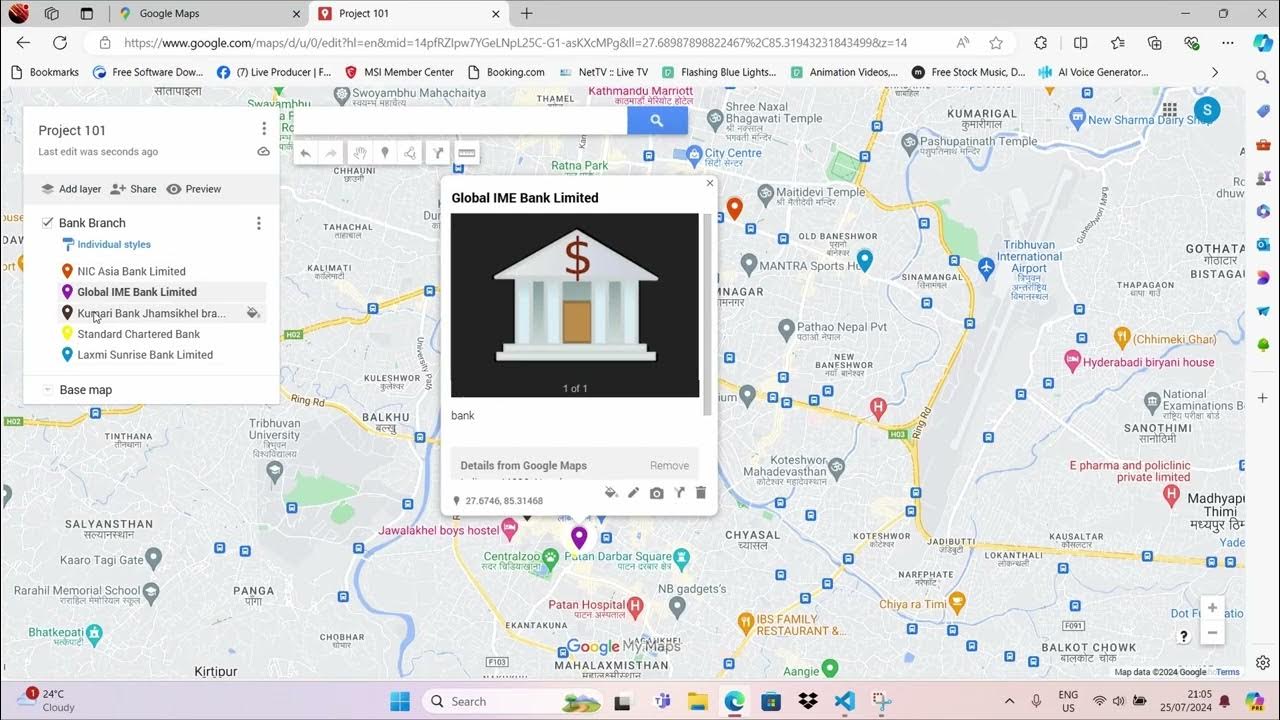
Task: Click directions-to-here icon in popup
Action: pyautogui.click(x=678, y=493)
